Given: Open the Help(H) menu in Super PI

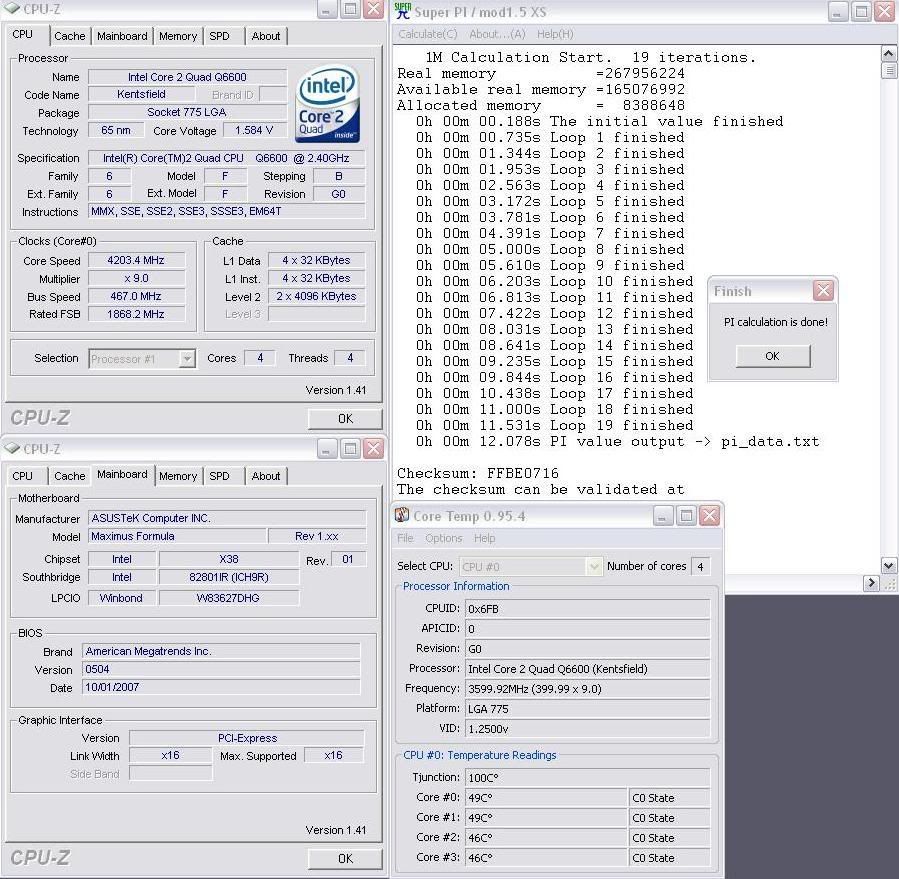Looking at the screenshot, I should pyautogui.click(x=555, y=34).
